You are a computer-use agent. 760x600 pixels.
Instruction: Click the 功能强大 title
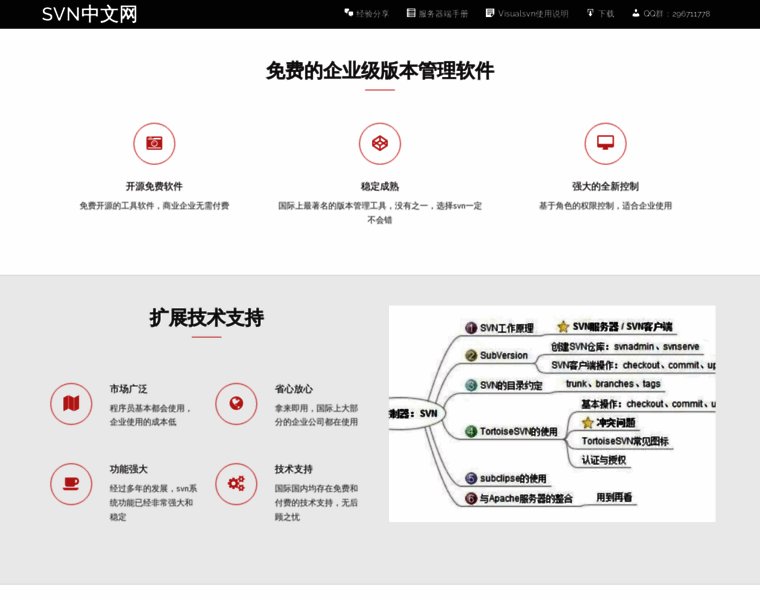[128, 469]
